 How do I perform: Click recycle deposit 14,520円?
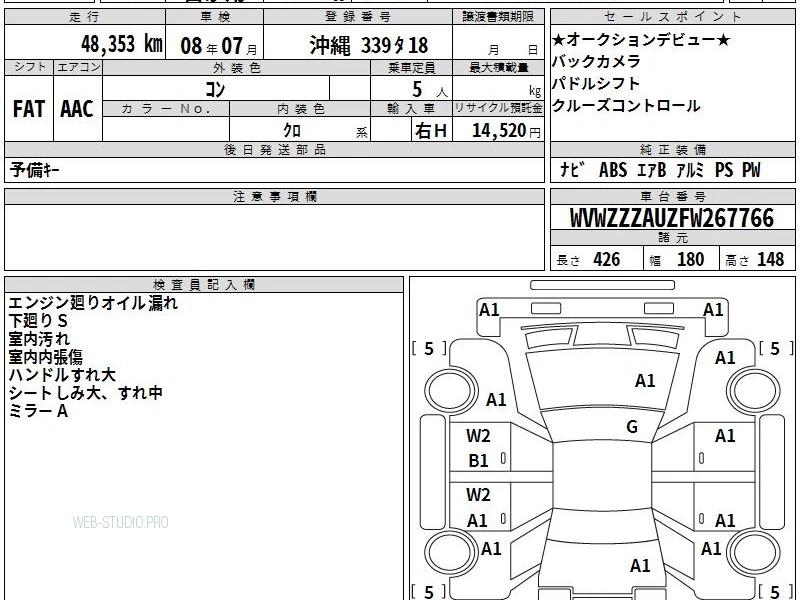[x=506, y=131]
